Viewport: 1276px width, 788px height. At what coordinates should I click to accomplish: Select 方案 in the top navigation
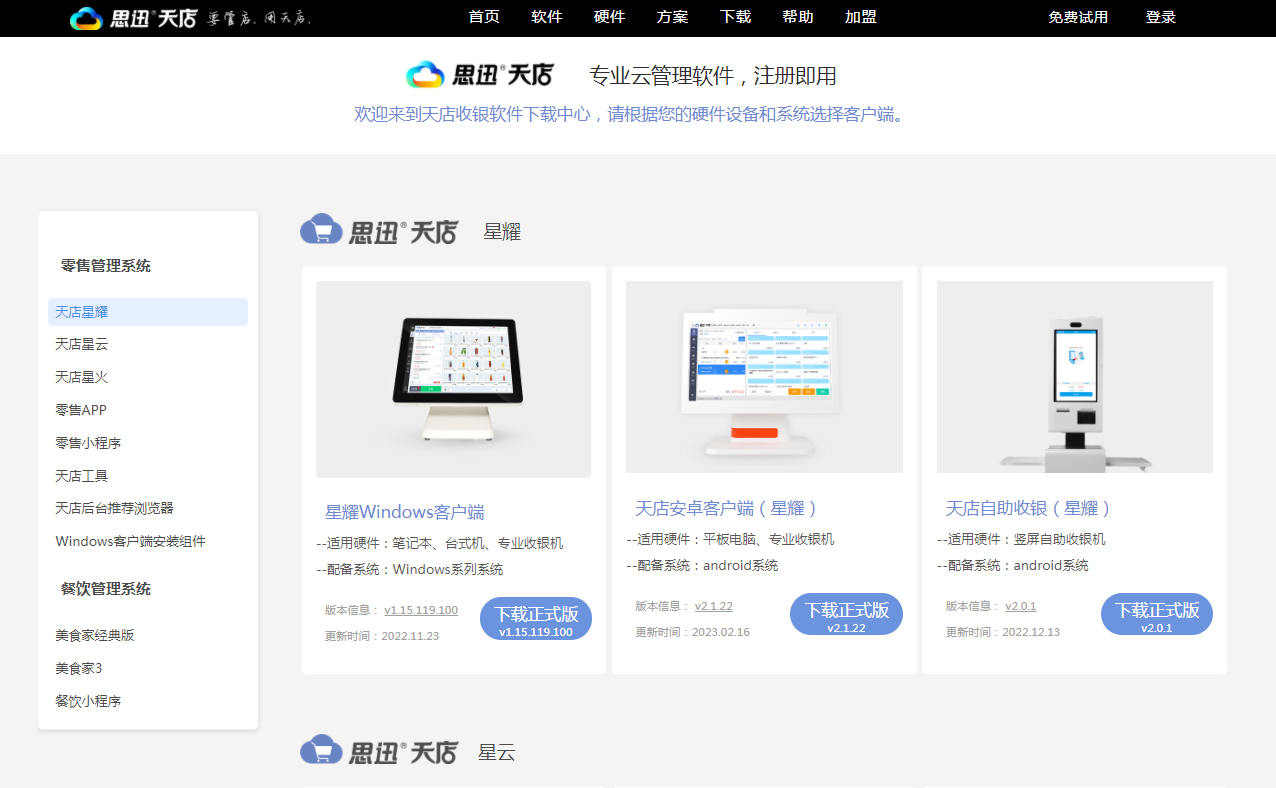click(x=672, y=17)
